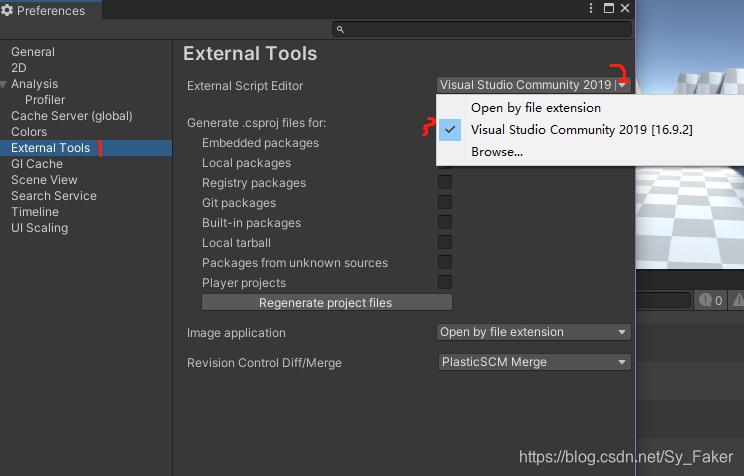Open Scene View preferences
Viewport: 744px width, 476px height.
click(x=44, y=180)
